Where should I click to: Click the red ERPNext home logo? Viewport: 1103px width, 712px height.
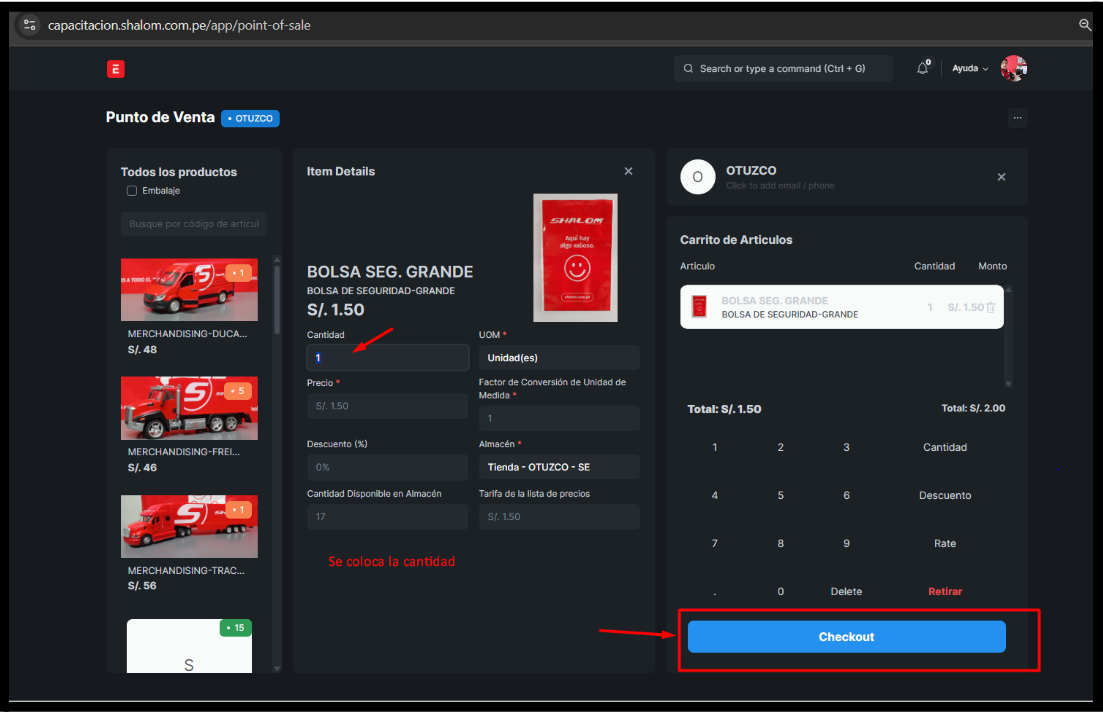point(116,69)
